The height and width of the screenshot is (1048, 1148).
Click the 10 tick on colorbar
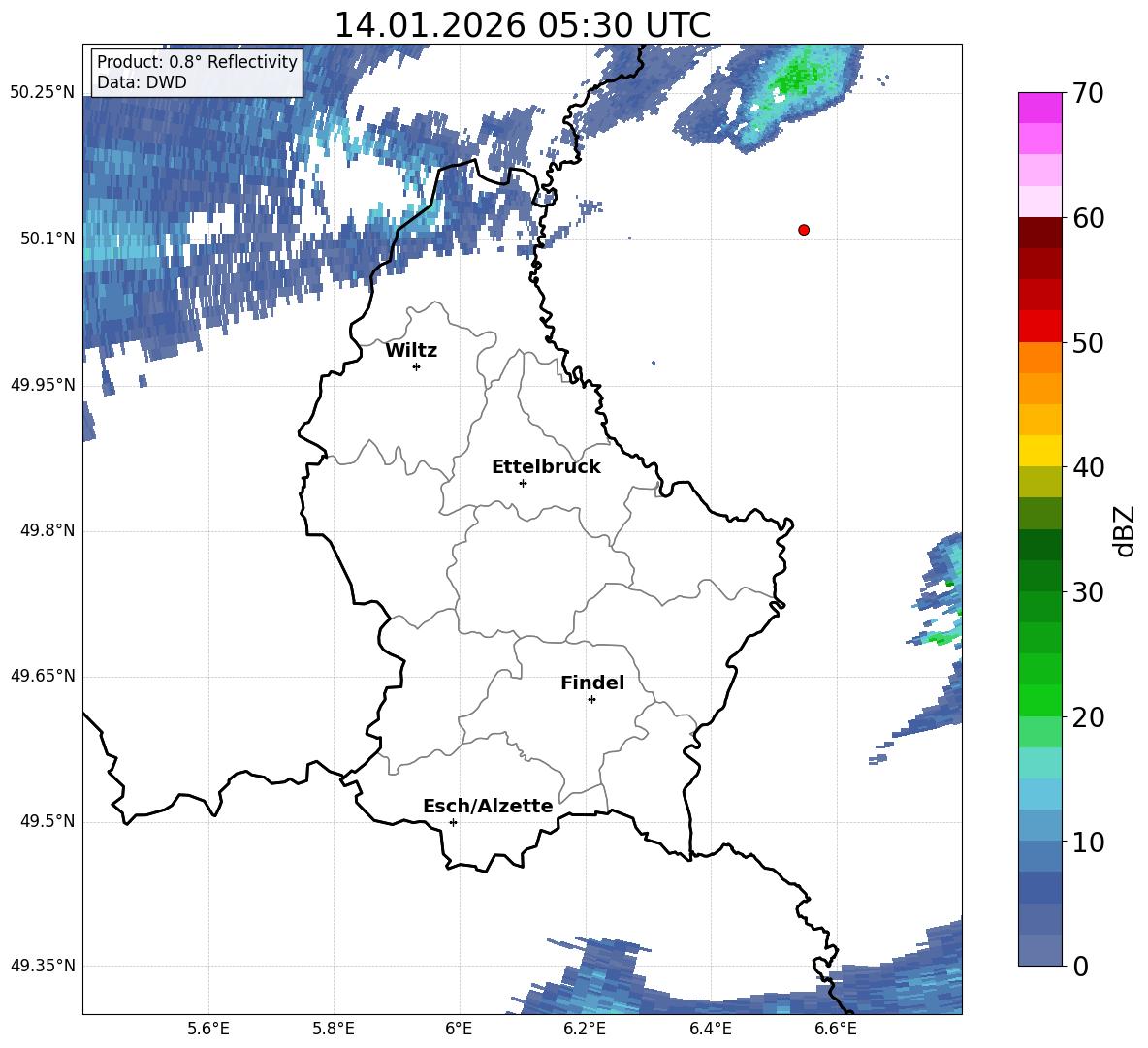(1088, 842)
